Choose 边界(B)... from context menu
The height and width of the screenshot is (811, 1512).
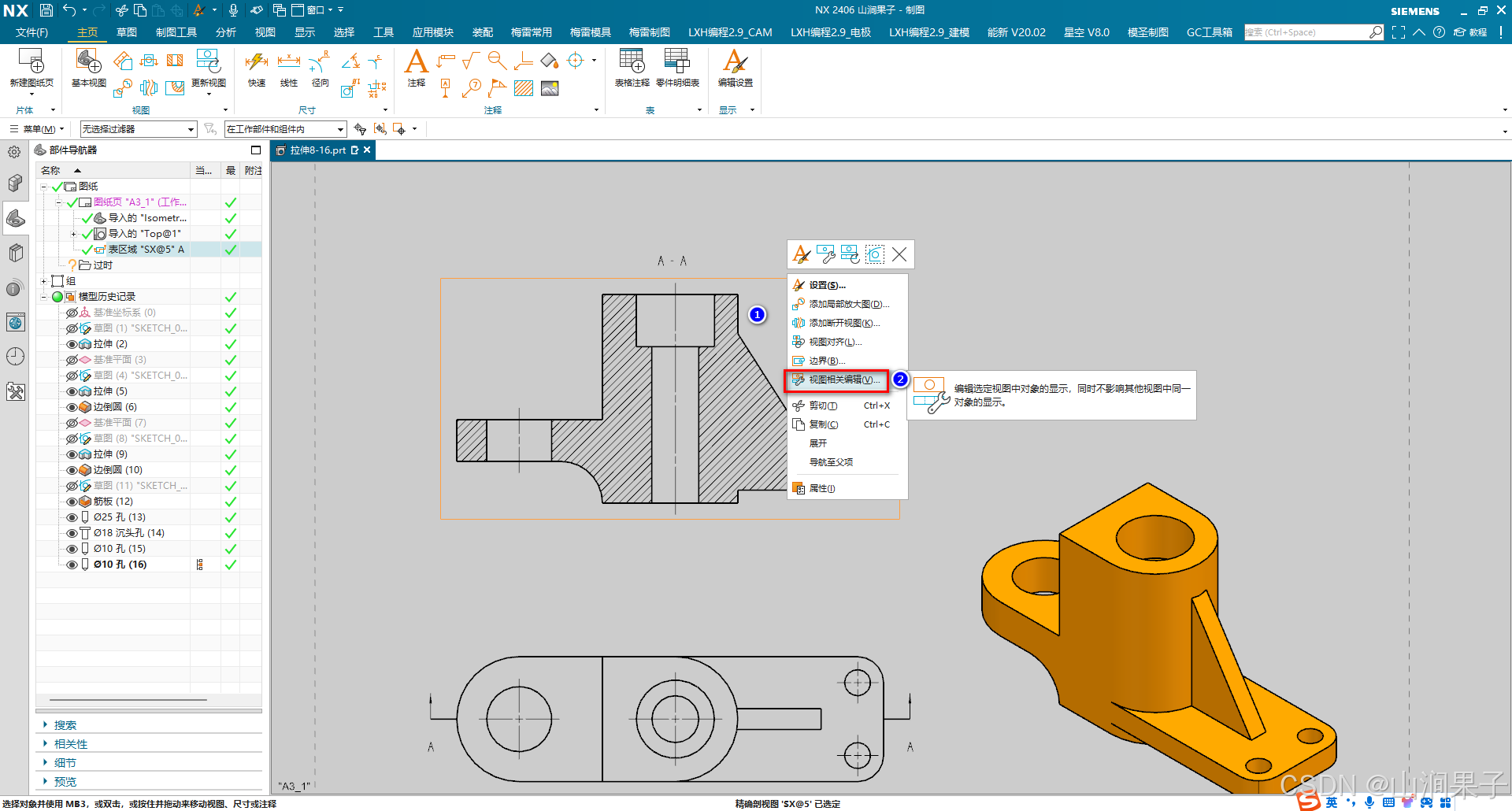[827, 361]
